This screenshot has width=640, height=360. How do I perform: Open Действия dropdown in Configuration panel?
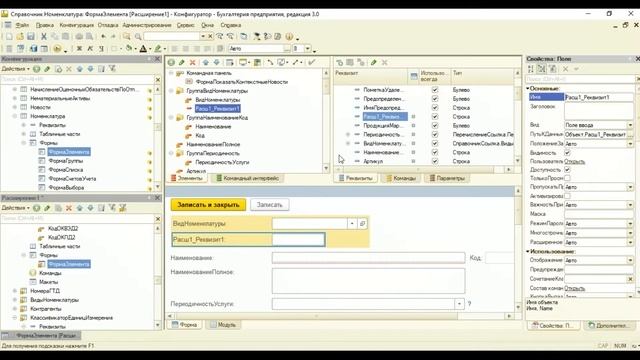(x=16, y=69)
